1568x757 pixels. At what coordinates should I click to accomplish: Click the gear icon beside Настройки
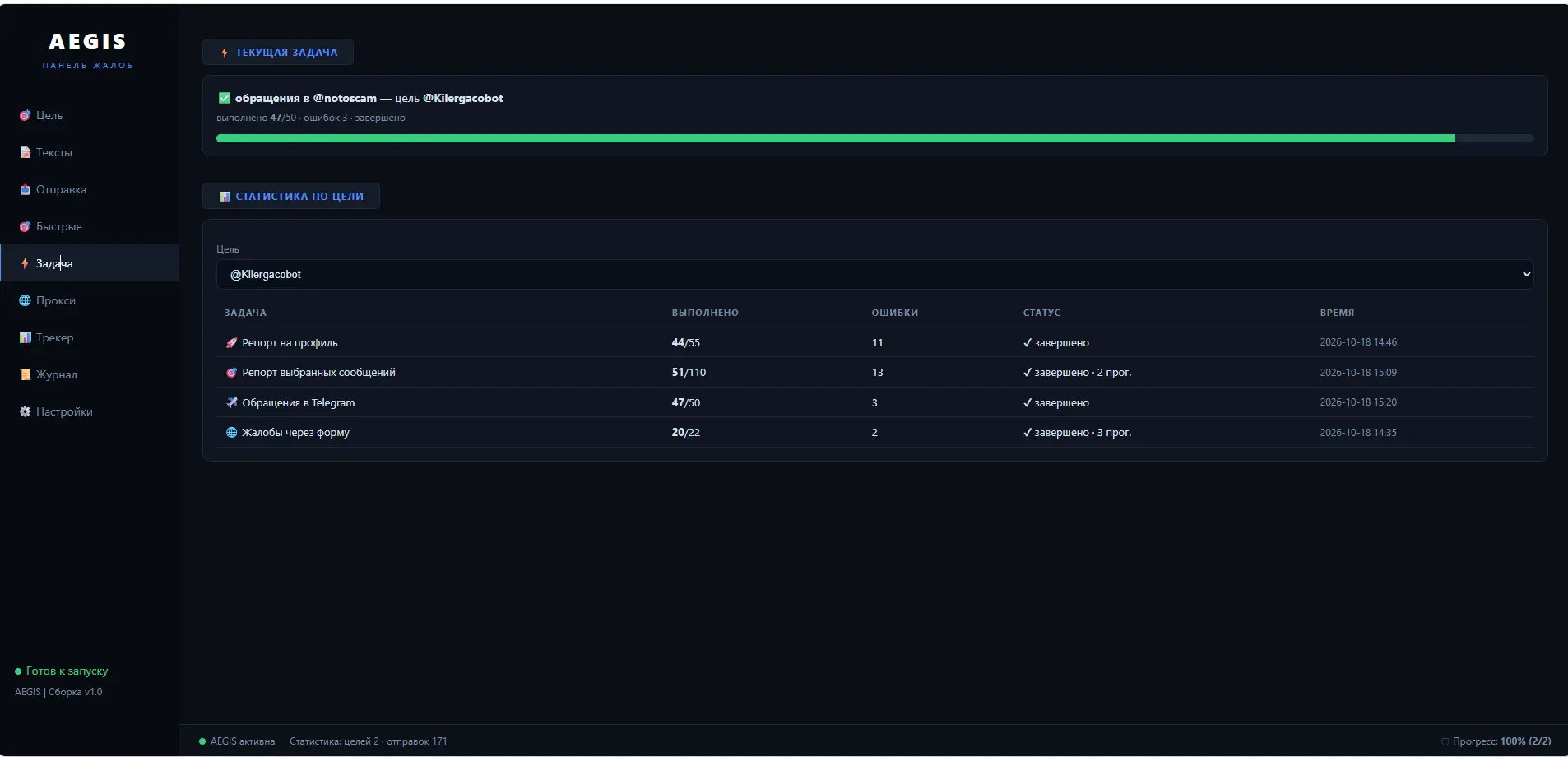point(25,412)
